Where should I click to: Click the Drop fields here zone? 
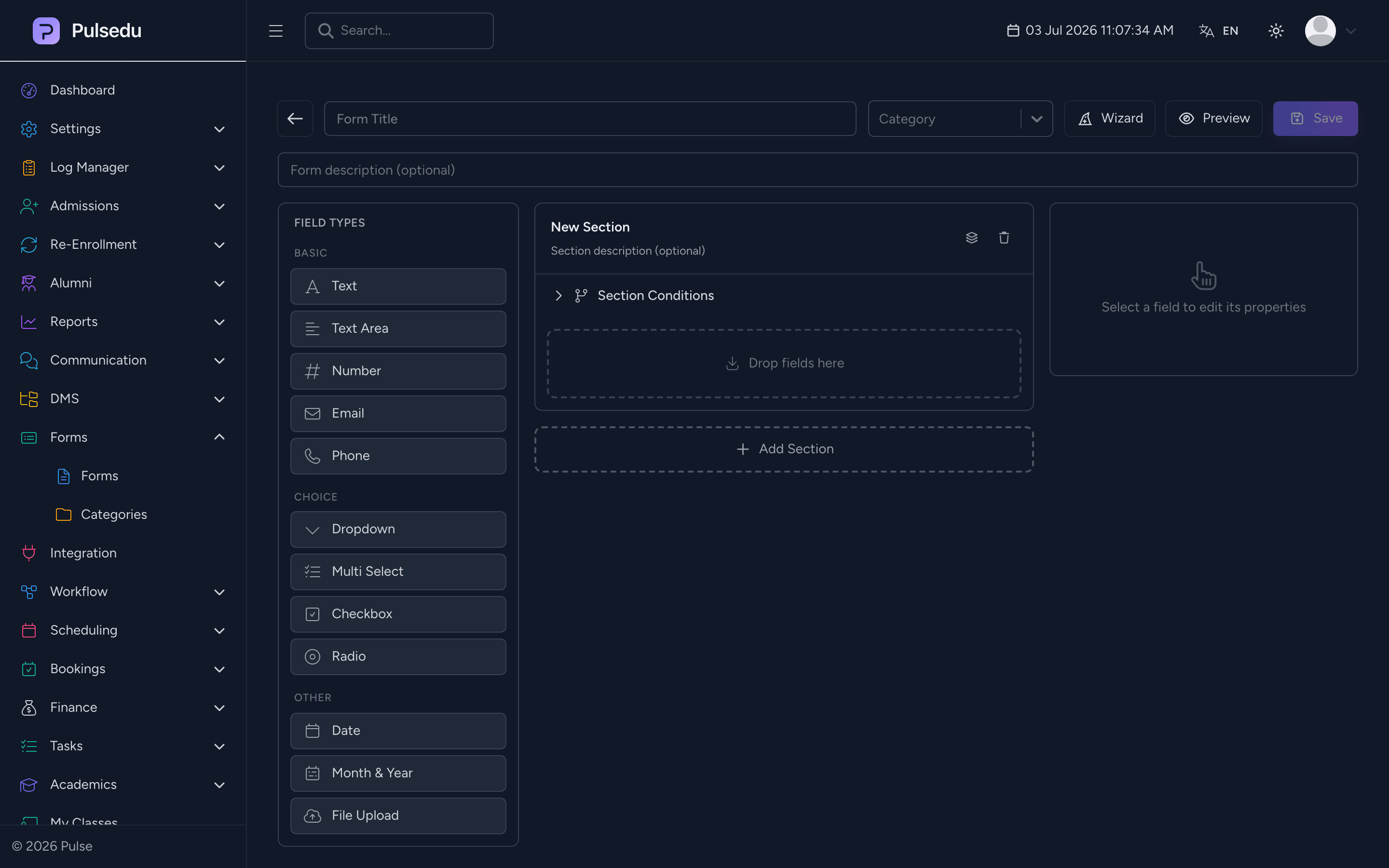[784, 364]
